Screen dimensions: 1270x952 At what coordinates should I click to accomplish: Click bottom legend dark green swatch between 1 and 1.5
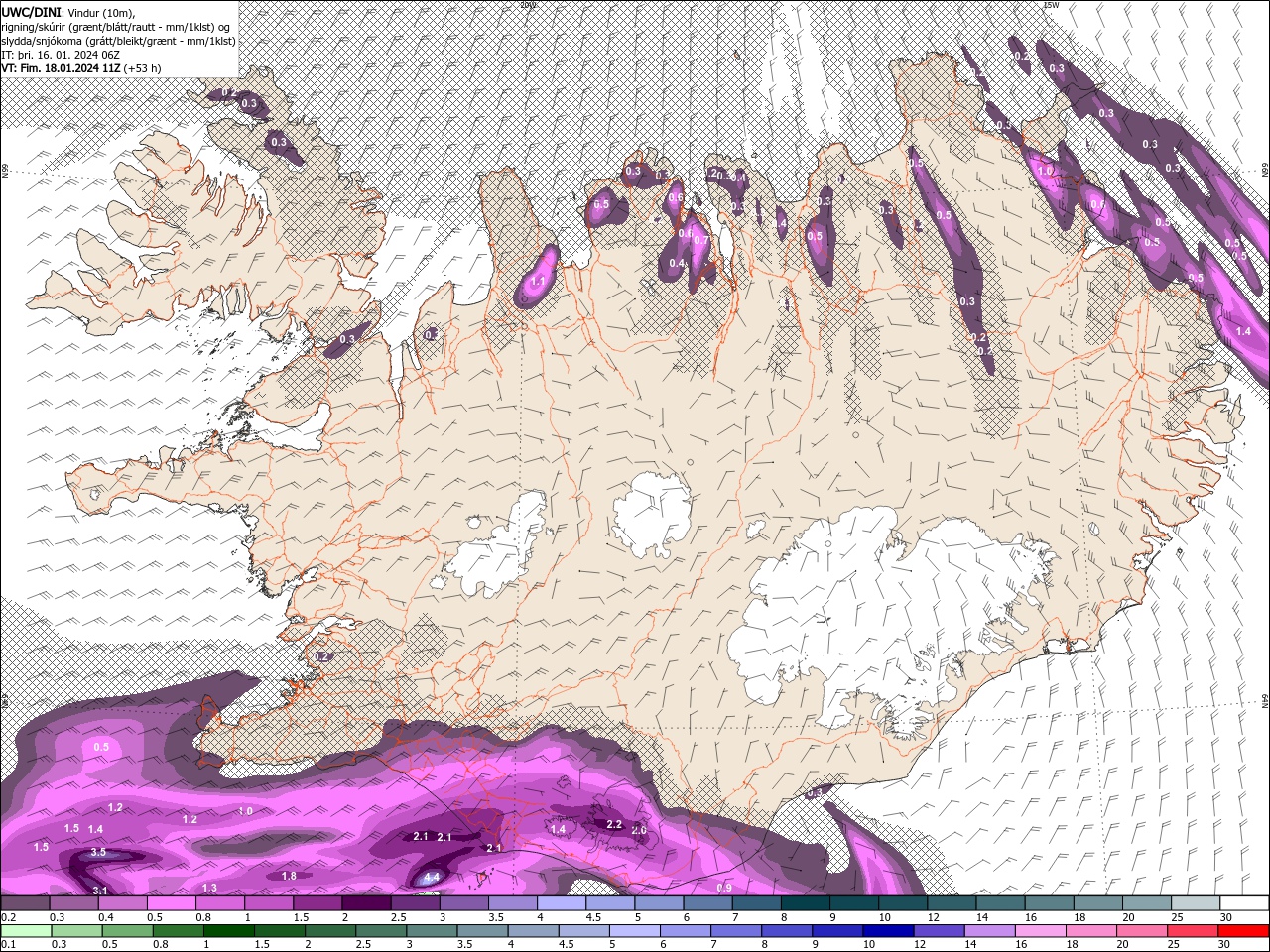(228, 931)
